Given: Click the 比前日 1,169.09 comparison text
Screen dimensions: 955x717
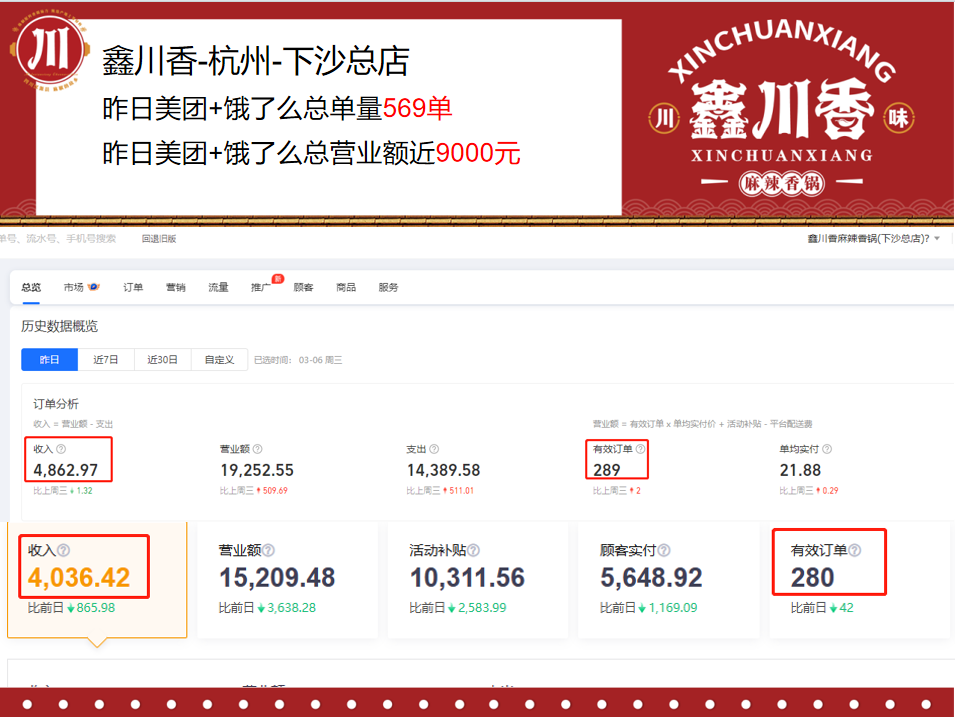Looking at the screenshot, I should pyautogui.click(x=649, y=608).
